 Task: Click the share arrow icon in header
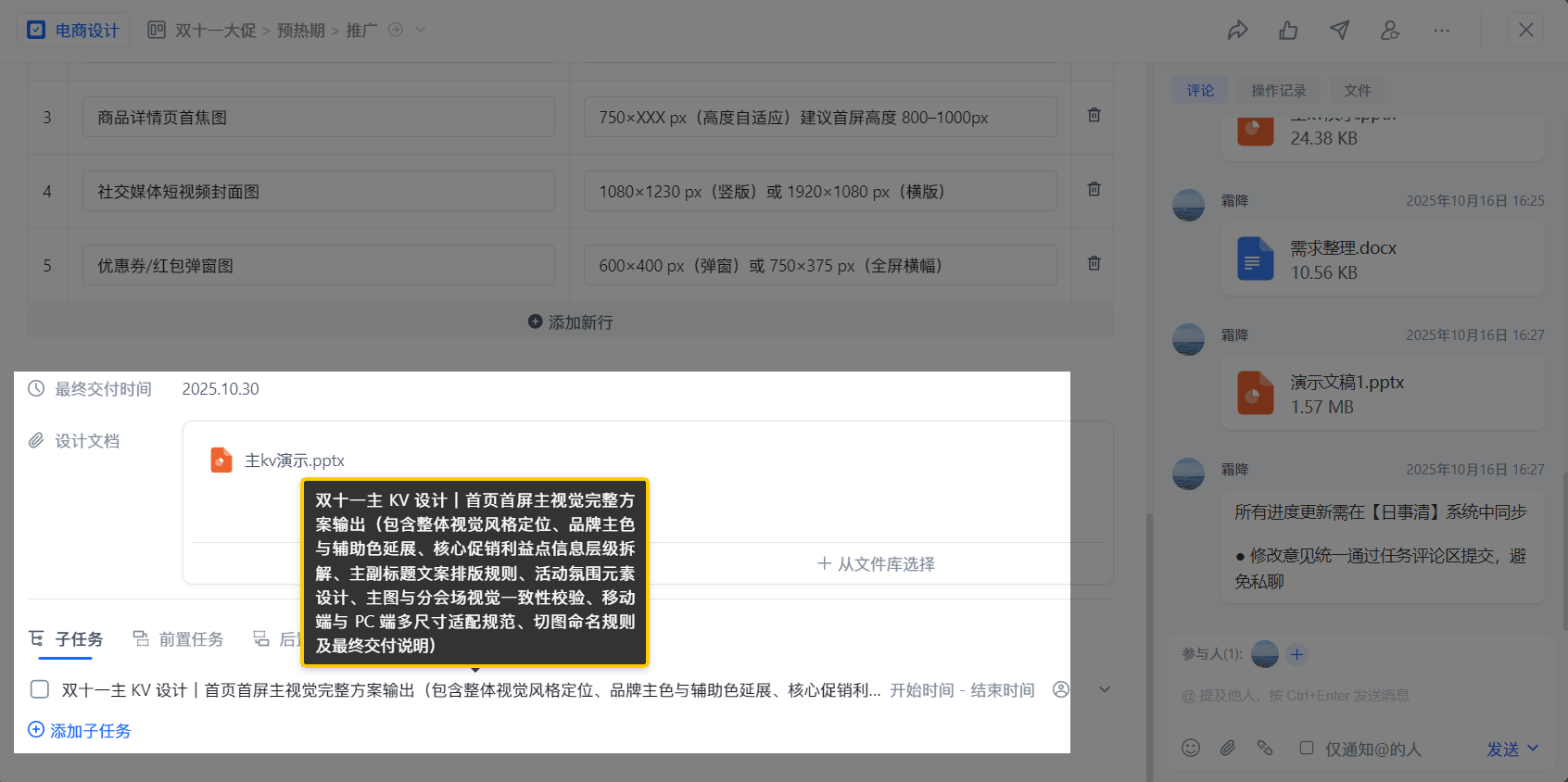[1237, 31]
